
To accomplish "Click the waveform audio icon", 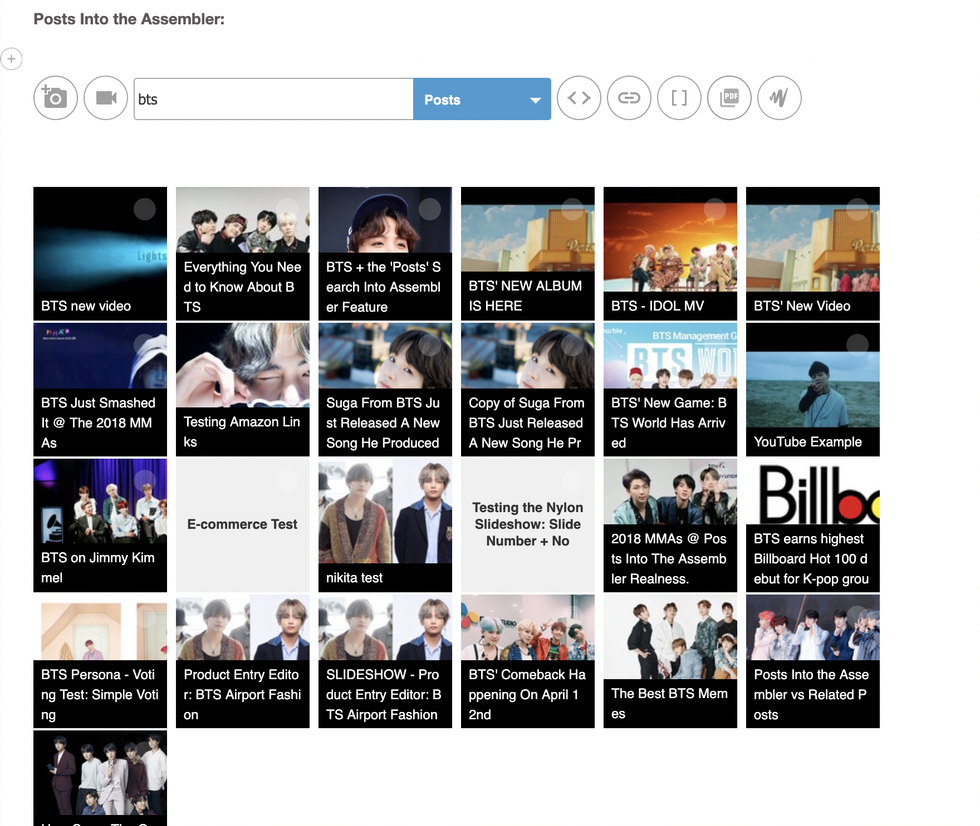I will coord(779,98).
